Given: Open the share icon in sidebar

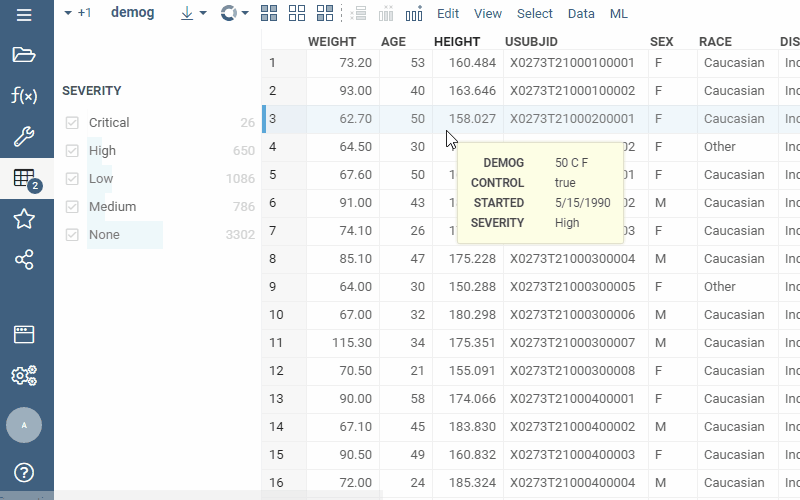Looking at the screenshot, I should (24, 260).
